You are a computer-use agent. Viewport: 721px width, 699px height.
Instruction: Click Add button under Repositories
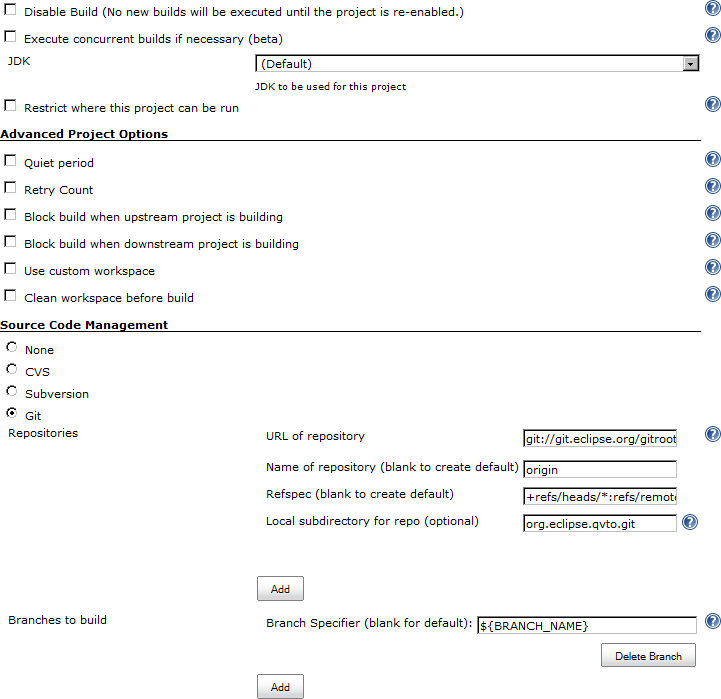click(280, 589)
